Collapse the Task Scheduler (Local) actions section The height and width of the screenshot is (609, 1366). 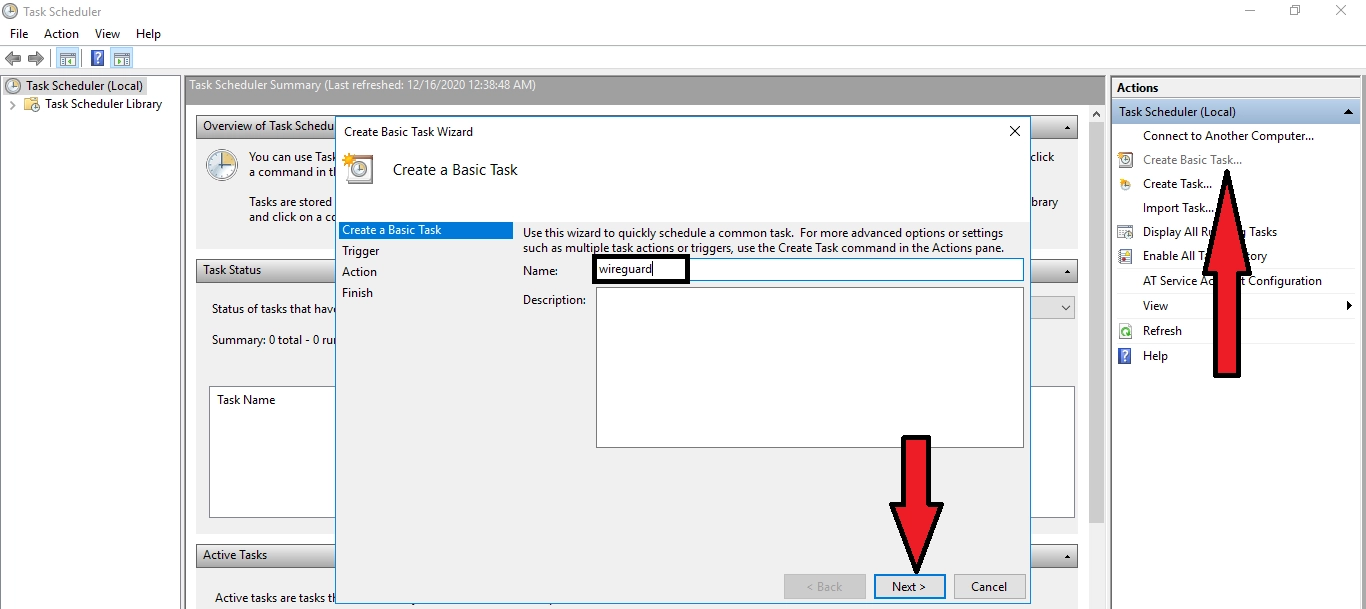(1348, 112)
